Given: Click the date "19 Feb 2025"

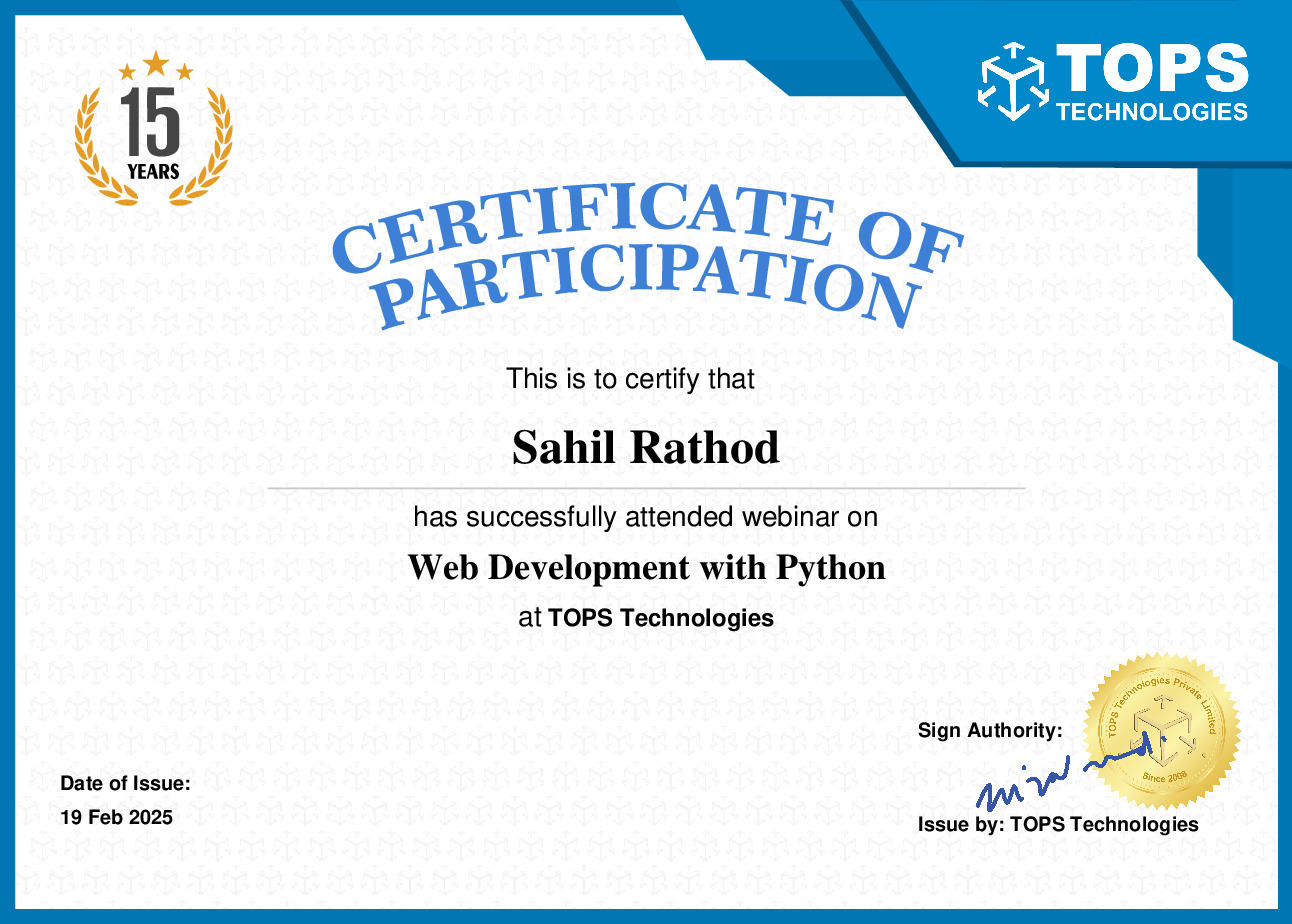Looking at the screenshot, I should (x=116, y=817).
